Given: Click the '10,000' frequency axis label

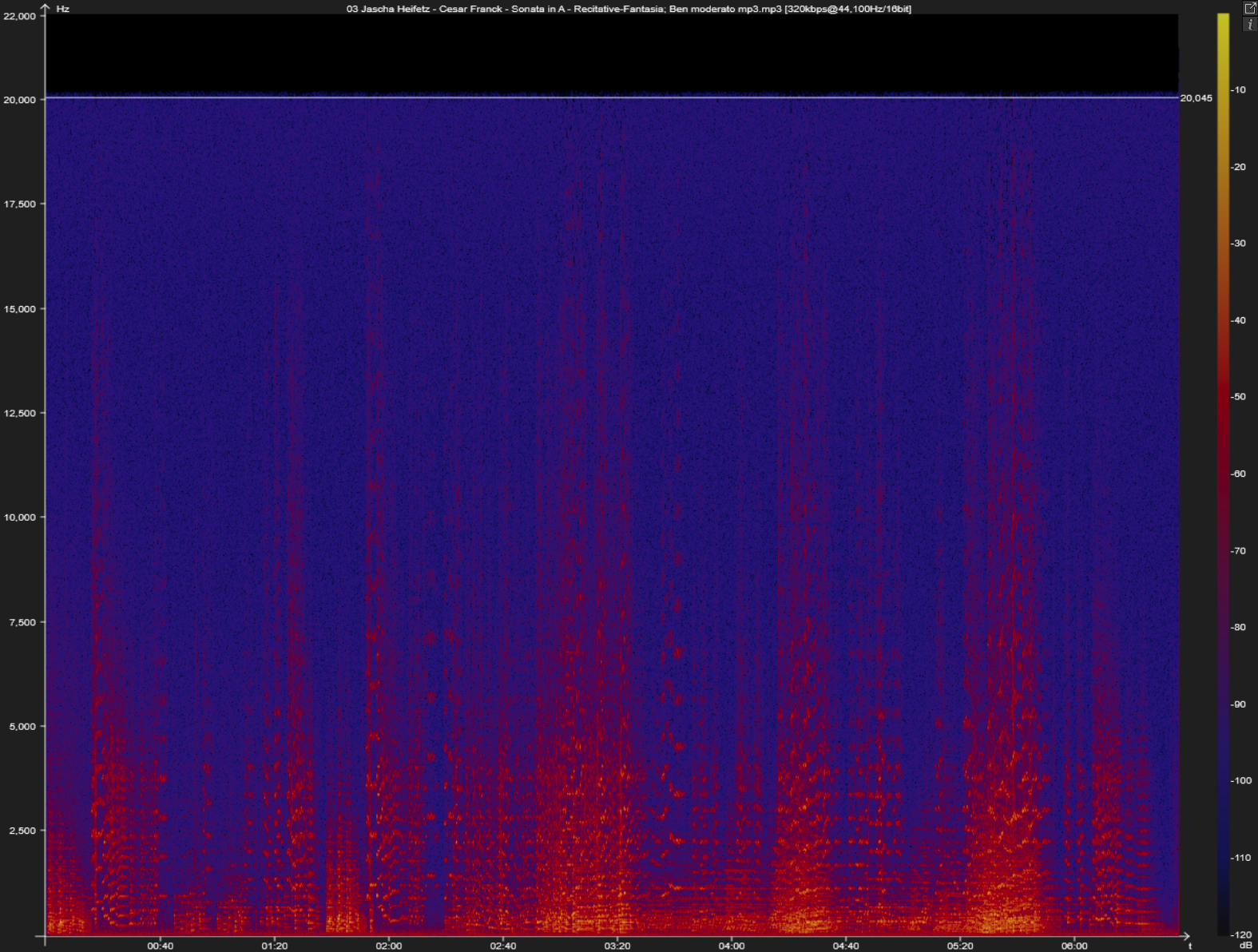Looking at the screenshot, I should 20,518.
